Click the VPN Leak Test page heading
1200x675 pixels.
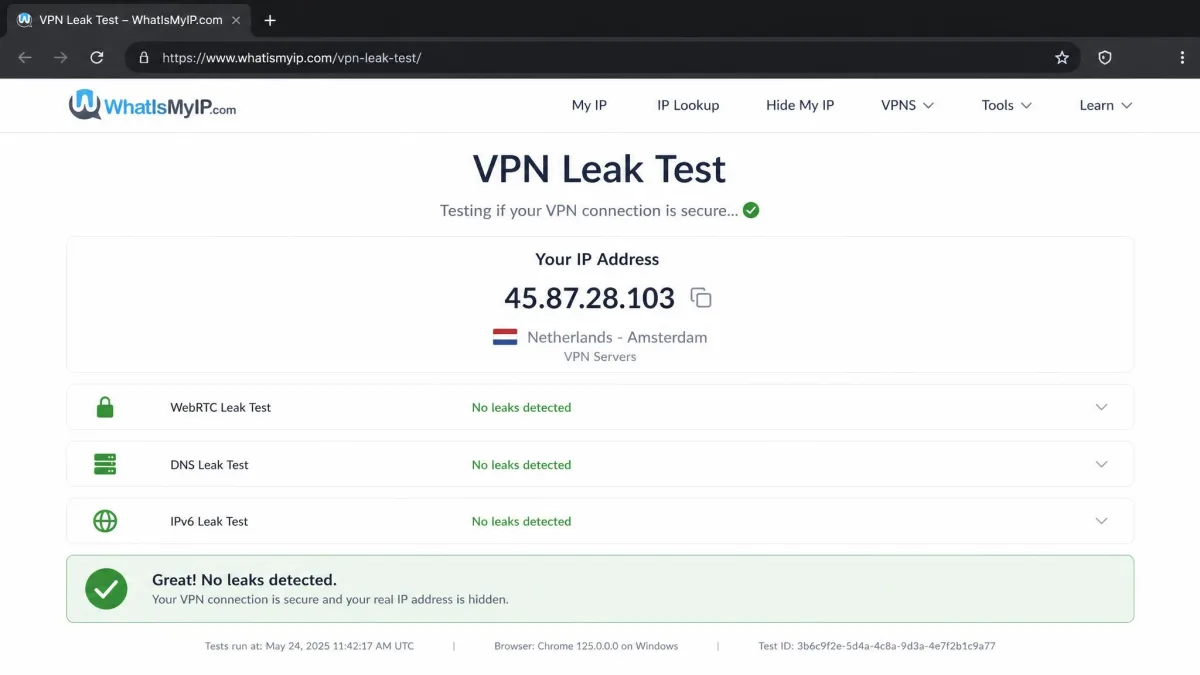pos(599,169)
